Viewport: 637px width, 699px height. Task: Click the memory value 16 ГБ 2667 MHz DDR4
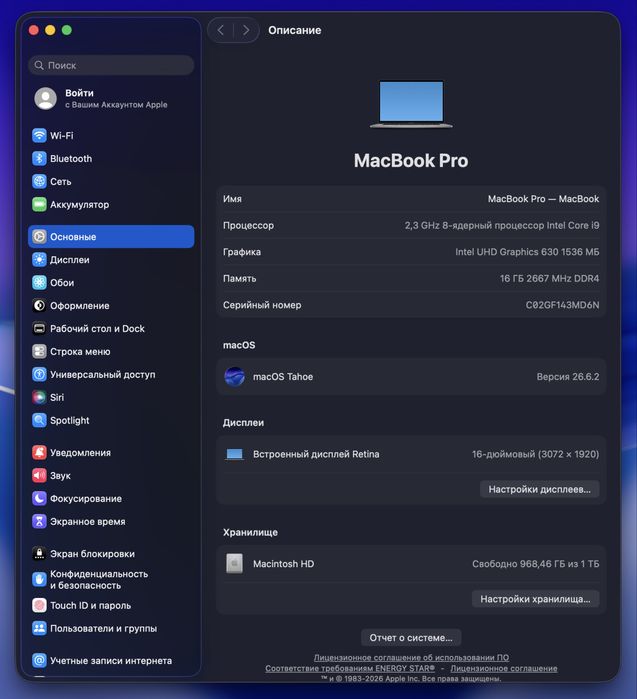(x=550, y=279)
